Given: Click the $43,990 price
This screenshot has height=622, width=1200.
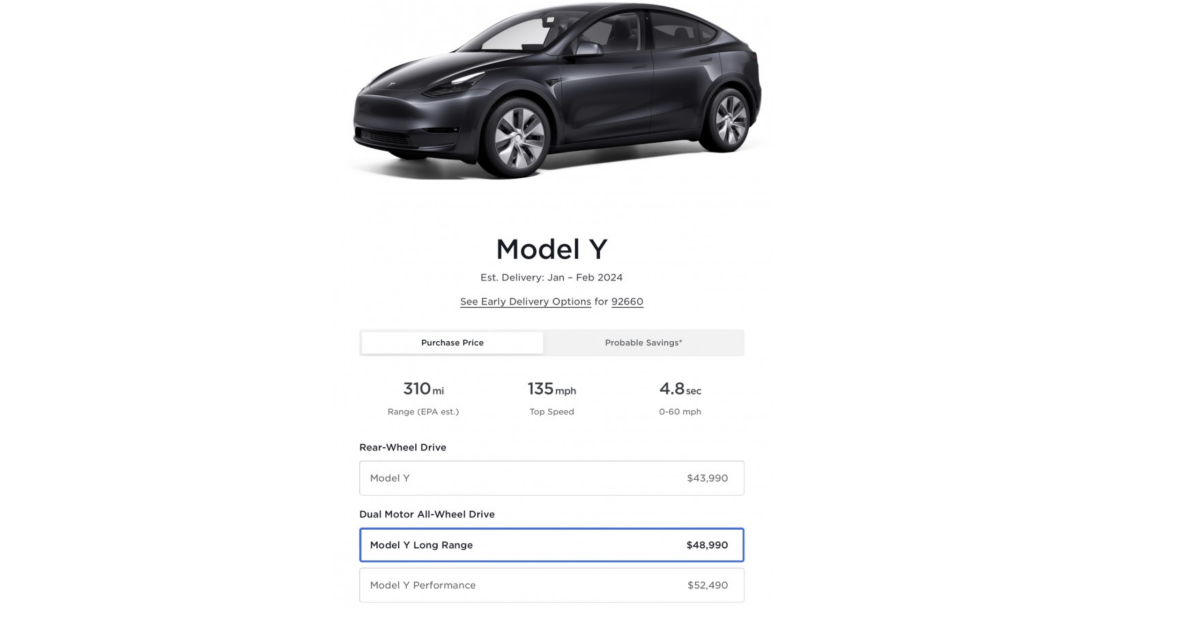Looking at the screenshot, I should coord(707,478).
